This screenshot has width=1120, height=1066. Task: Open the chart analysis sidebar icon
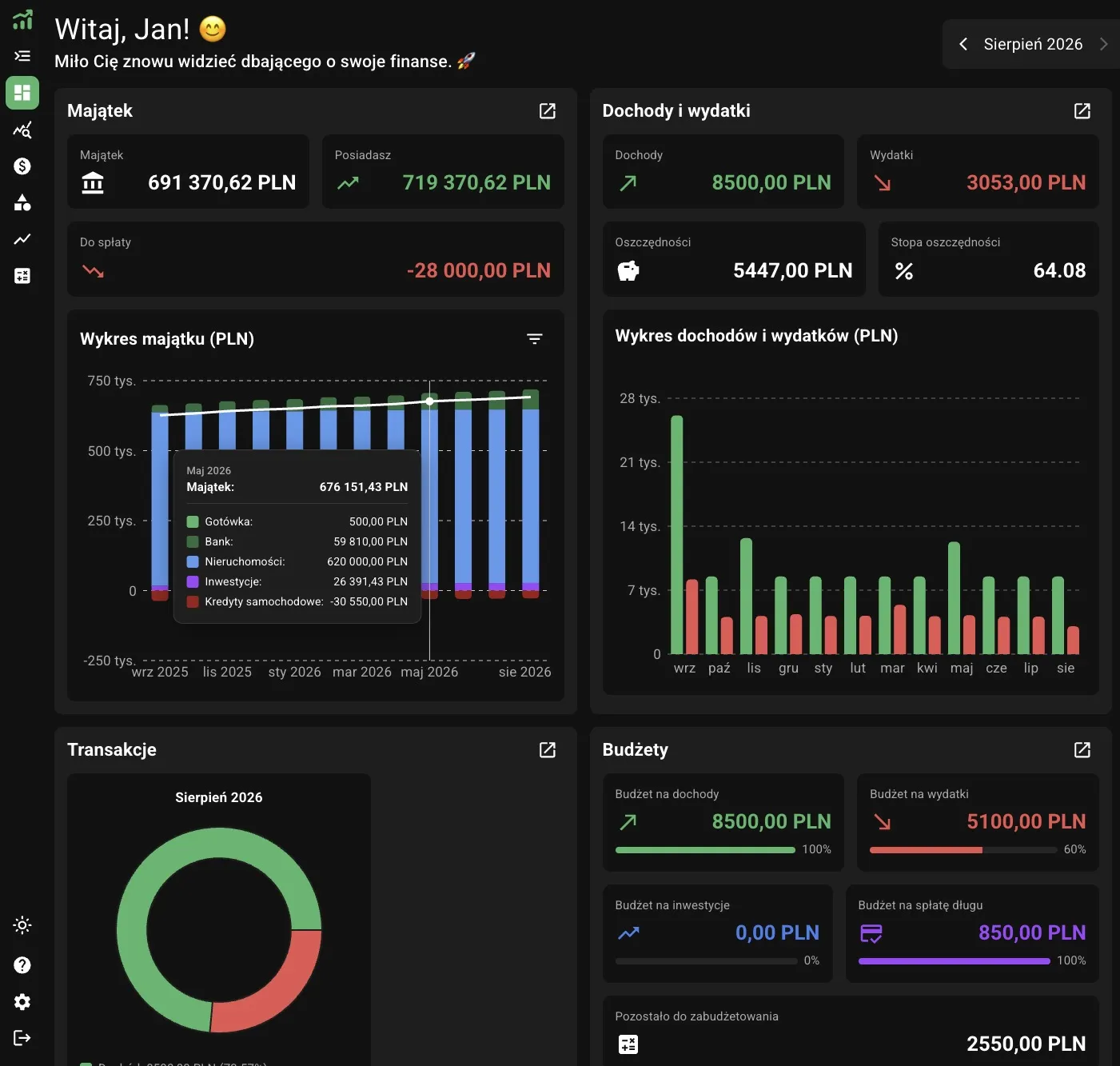[22, 130]
